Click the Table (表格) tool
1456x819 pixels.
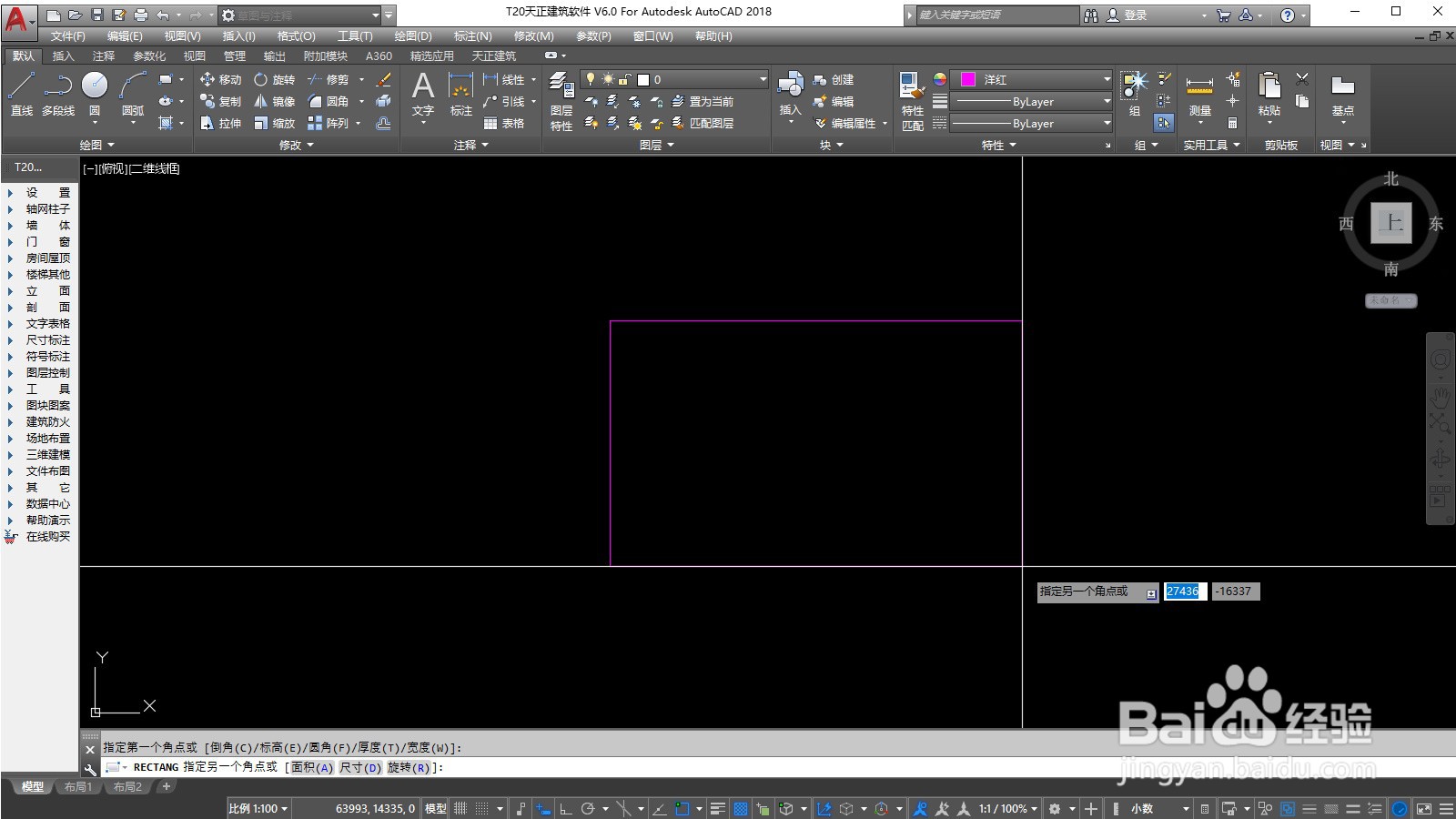(x=504, y=124)
